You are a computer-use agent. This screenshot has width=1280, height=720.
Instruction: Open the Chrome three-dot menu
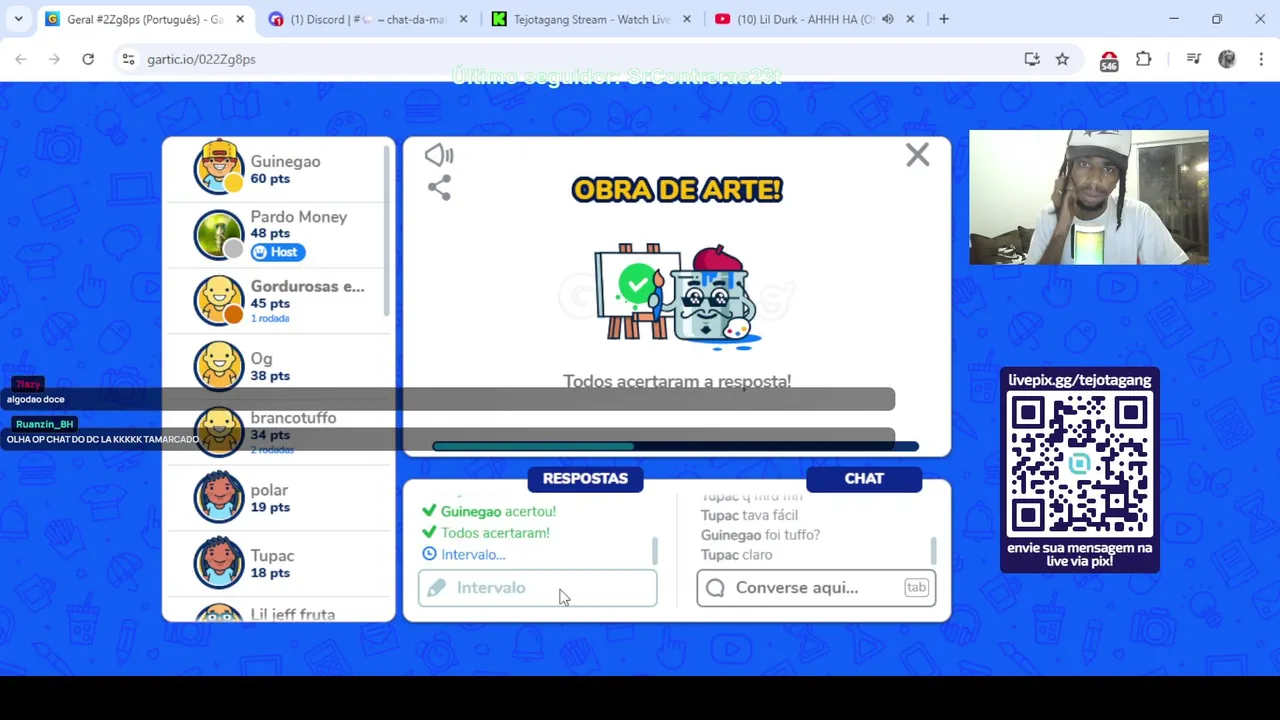1261,59
